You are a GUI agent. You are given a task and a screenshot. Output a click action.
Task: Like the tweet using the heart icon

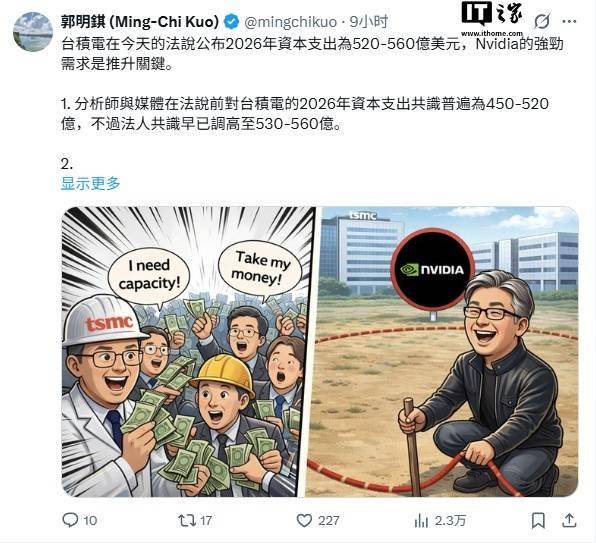click(x=304, y=520)
